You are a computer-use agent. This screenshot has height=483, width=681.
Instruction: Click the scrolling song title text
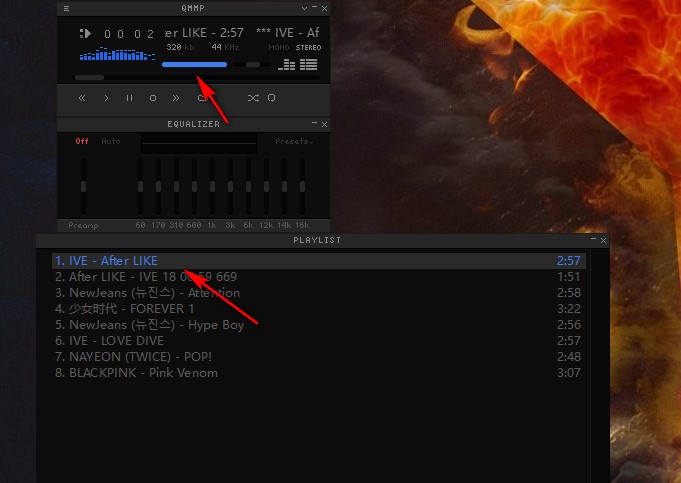coord(242,33)
